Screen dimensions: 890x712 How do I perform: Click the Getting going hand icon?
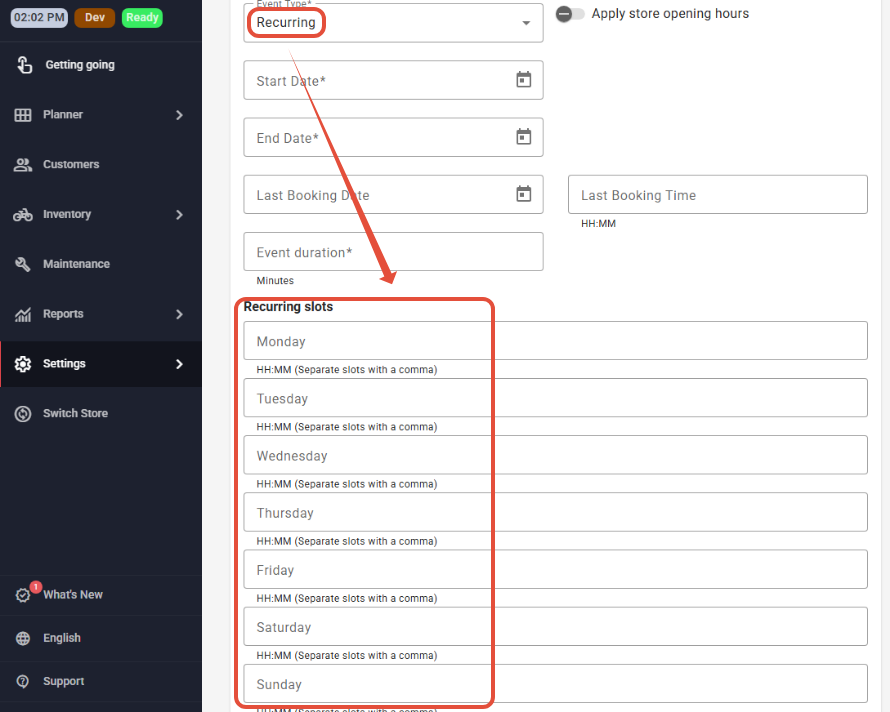[x=24, y=65]
